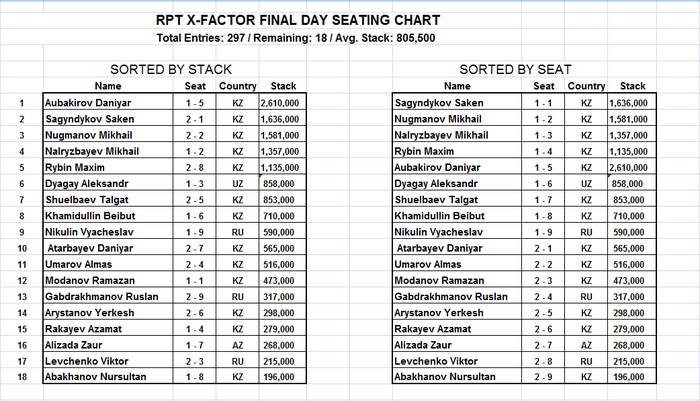
Task: Click the SORTED BY SEAT heading
Action: point(515,70)
